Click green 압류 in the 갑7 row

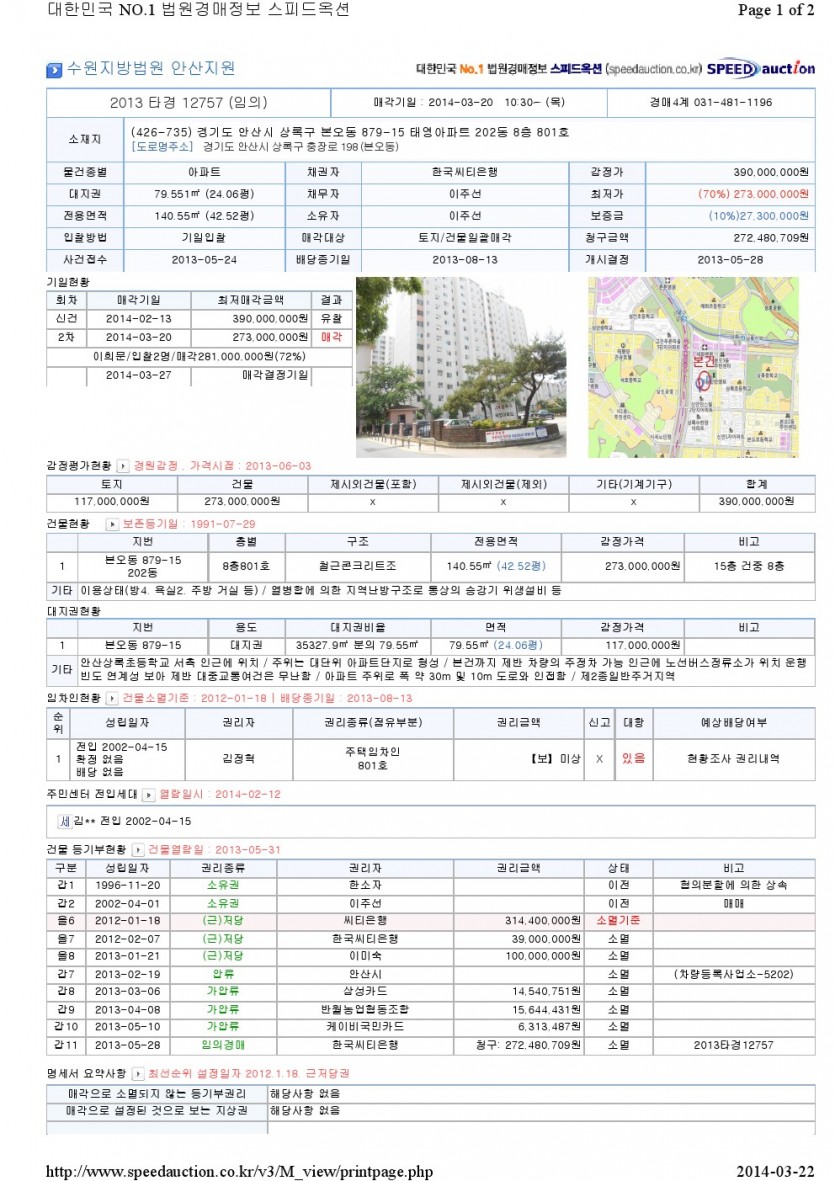click(x=224, y=975)
